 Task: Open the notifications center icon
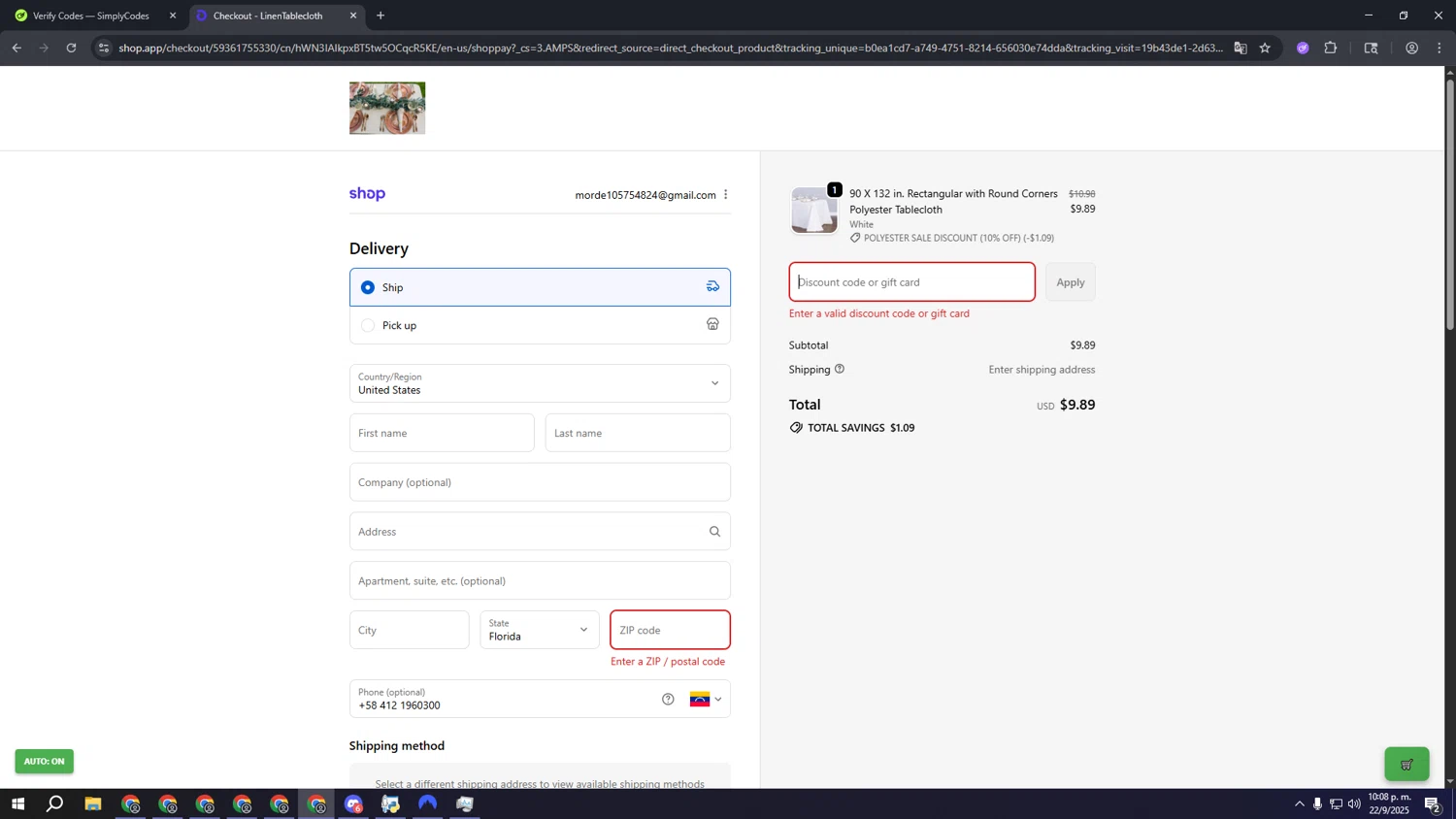(1432, 804)
